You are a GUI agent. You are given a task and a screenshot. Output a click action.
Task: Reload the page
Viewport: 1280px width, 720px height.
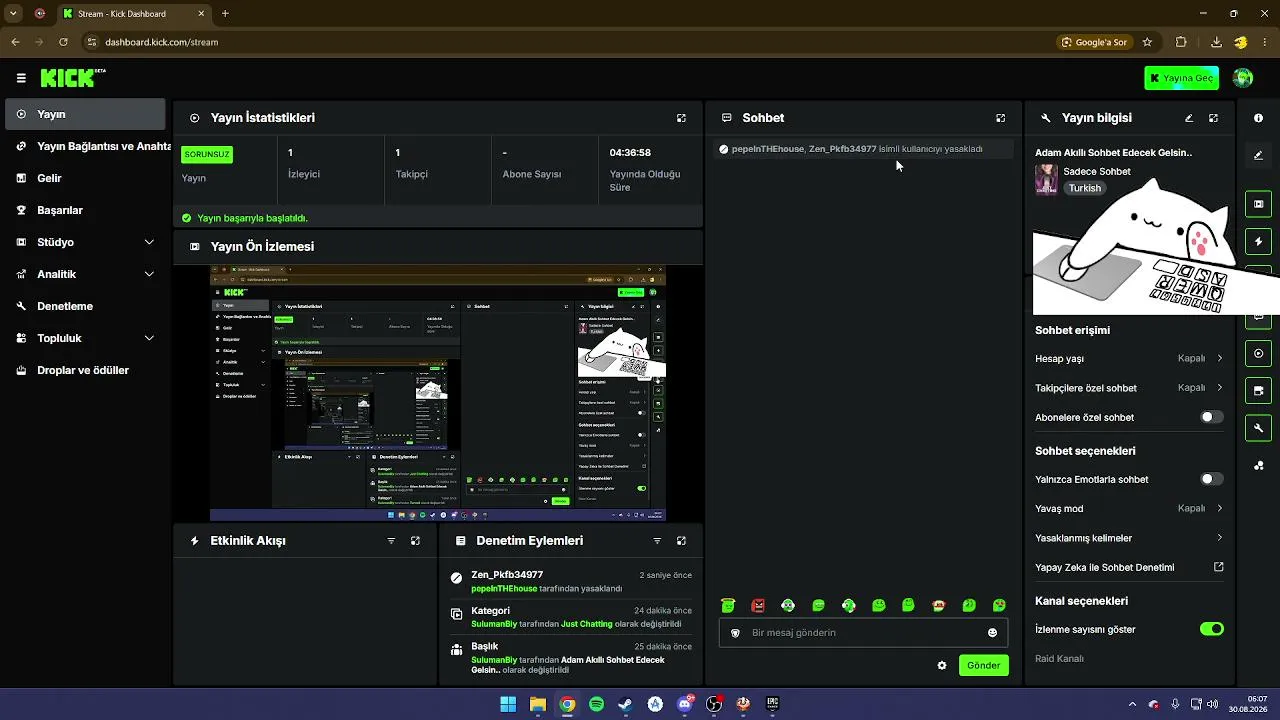click(63, 42)
